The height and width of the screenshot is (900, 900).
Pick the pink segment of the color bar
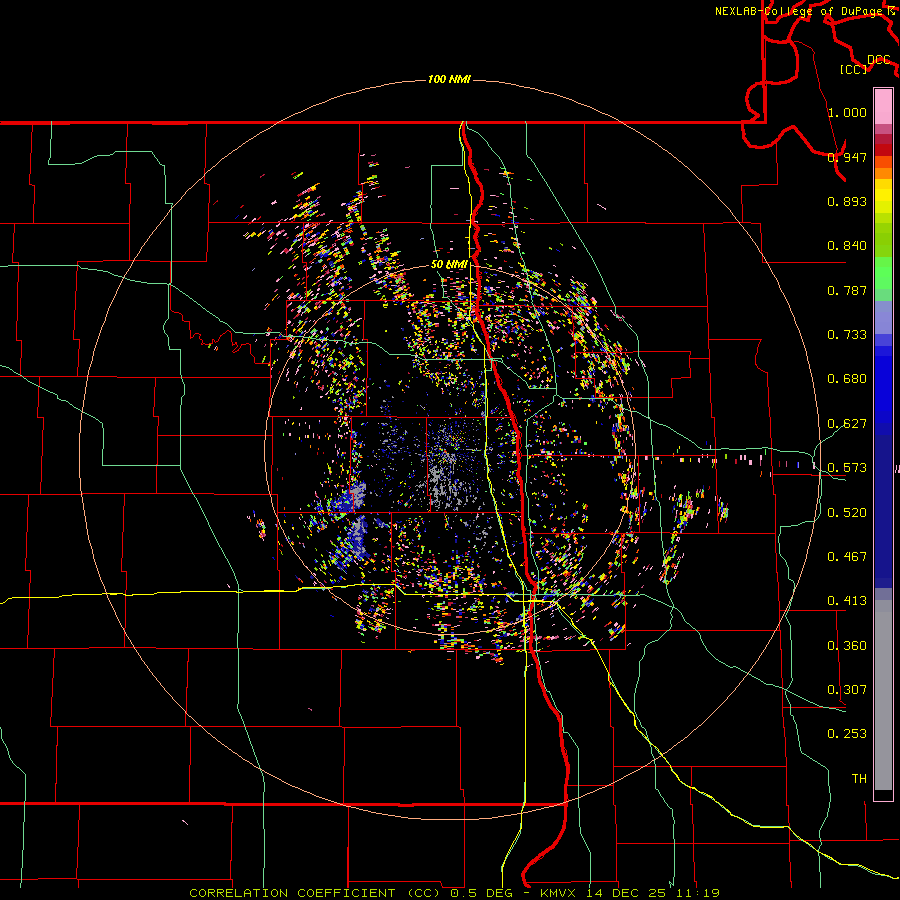[883, 106]
